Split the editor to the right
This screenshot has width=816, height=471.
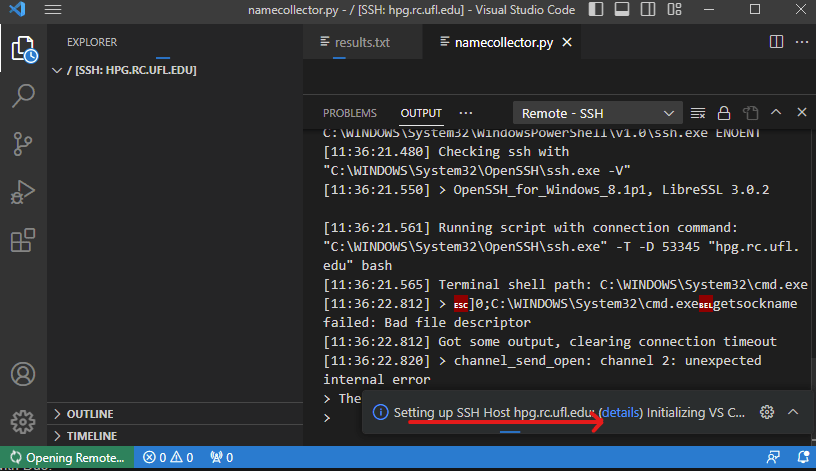(x=776, y=42)
